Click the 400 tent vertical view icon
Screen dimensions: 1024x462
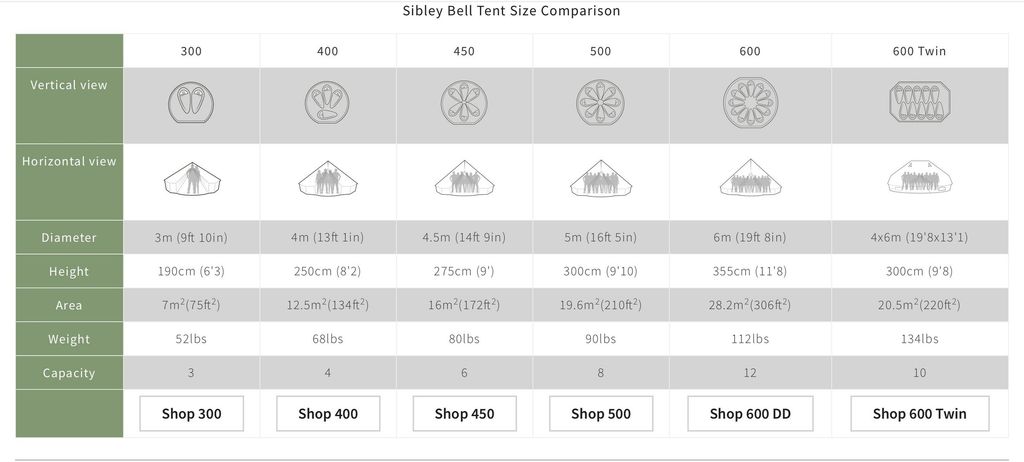pyautogui.click(x=327, y=103)
